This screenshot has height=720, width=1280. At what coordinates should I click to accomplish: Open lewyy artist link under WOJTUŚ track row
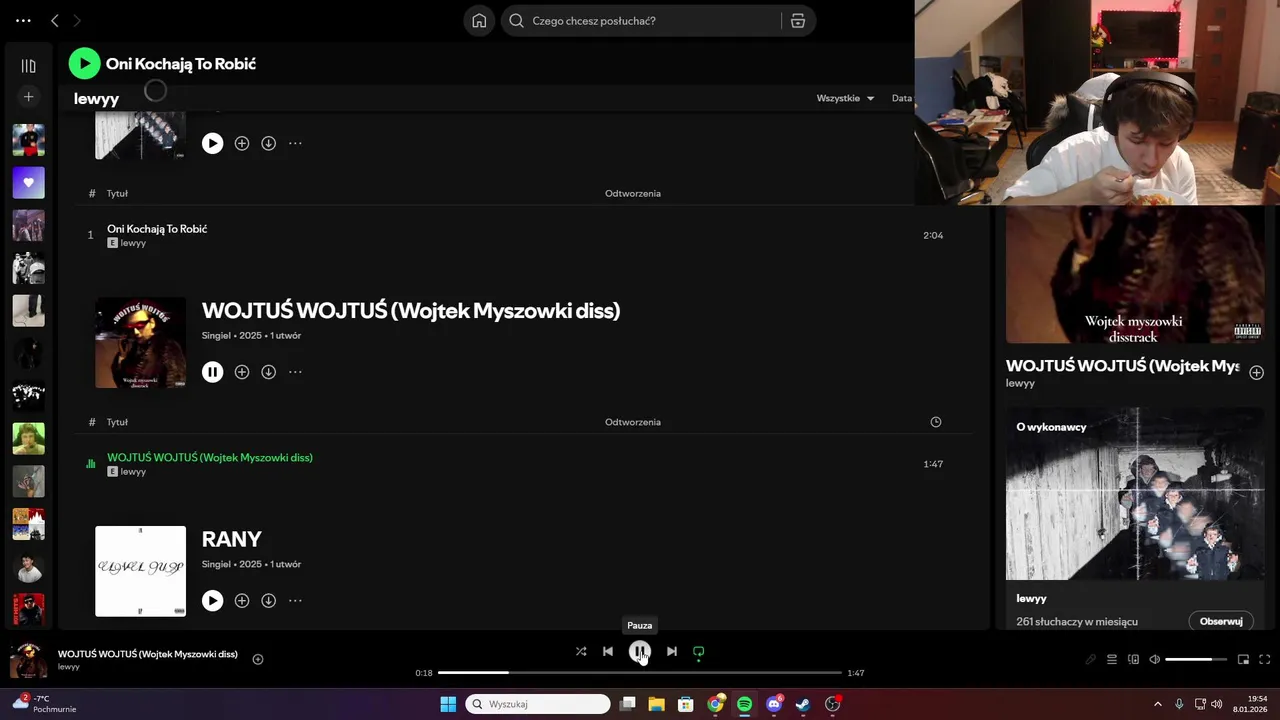(133, 472)
